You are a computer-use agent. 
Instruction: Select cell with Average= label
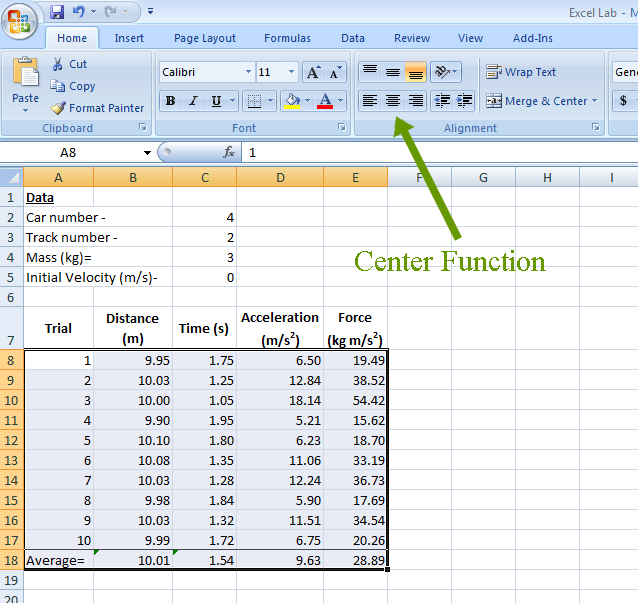click(59, 560)
